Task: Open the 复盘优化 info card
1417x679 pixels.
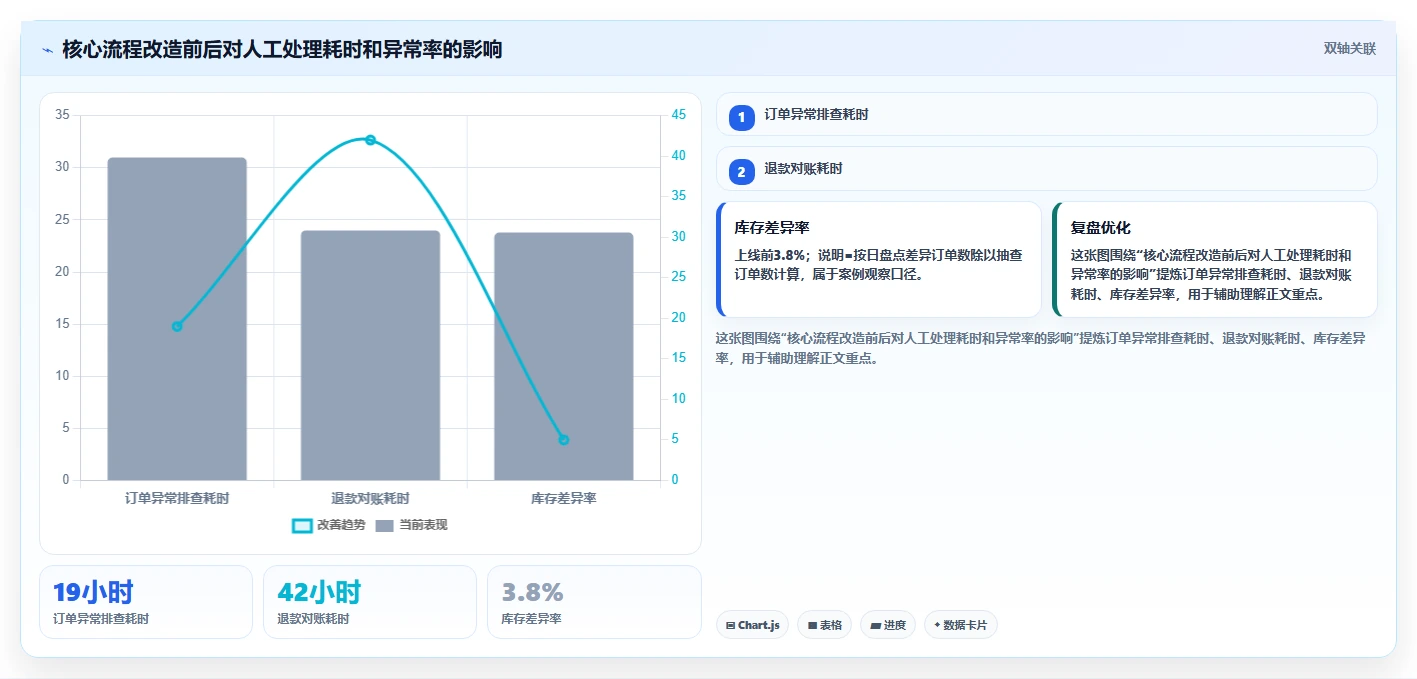Action: 1215,259
